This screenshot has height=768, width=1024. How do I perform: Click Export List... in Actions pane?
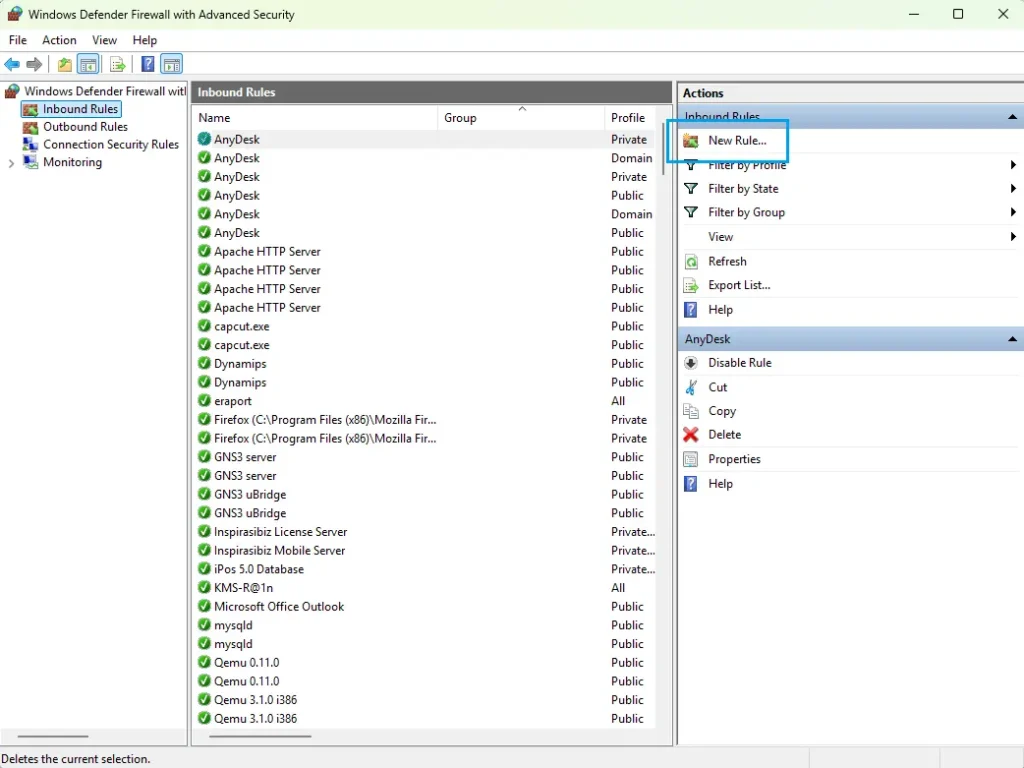pos(739,285)
